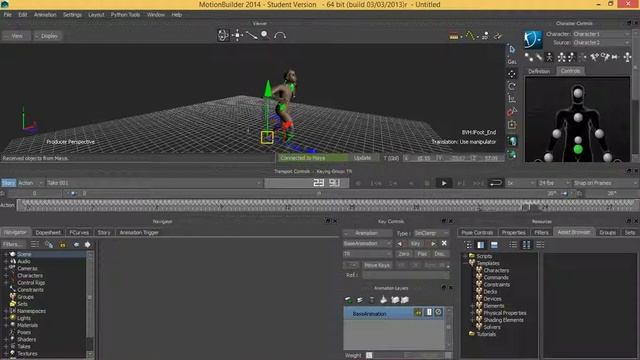Click the character actor icon in Character Controls
640x360 pixels.
533,39
